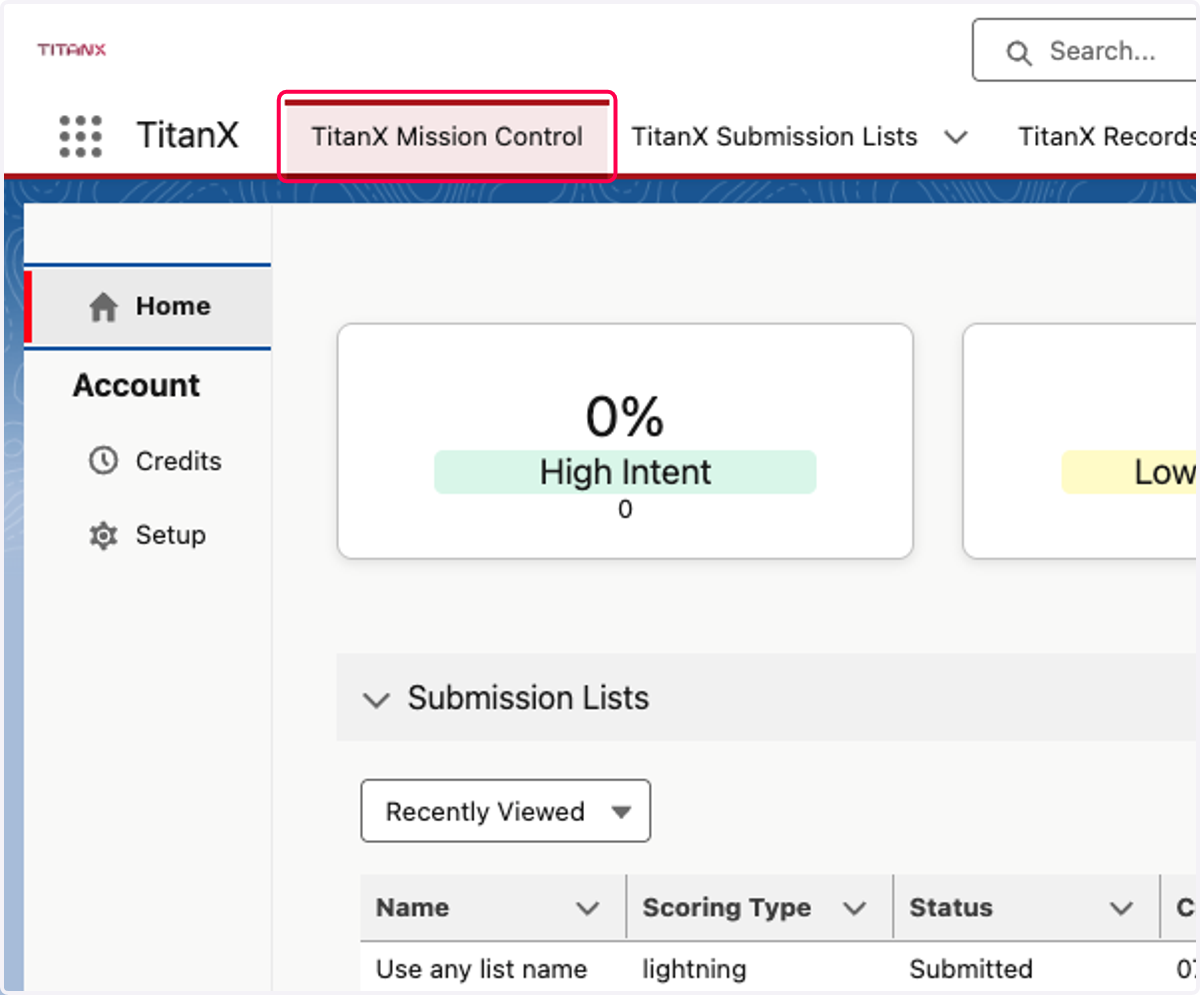
Task: Open the 'Use any list name' record
Action: click(481, 969)
